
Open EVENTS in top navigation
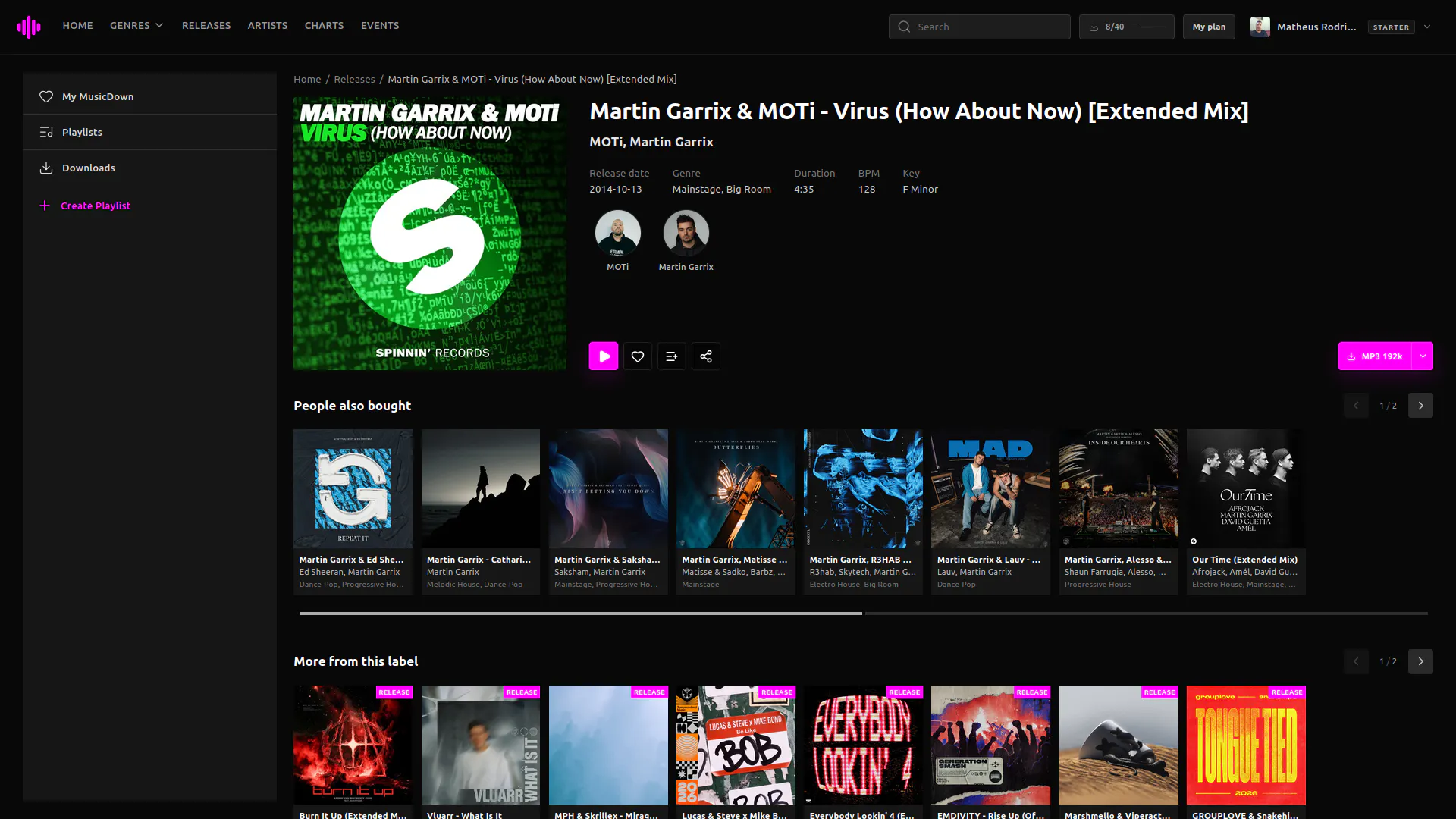(380, 25)
